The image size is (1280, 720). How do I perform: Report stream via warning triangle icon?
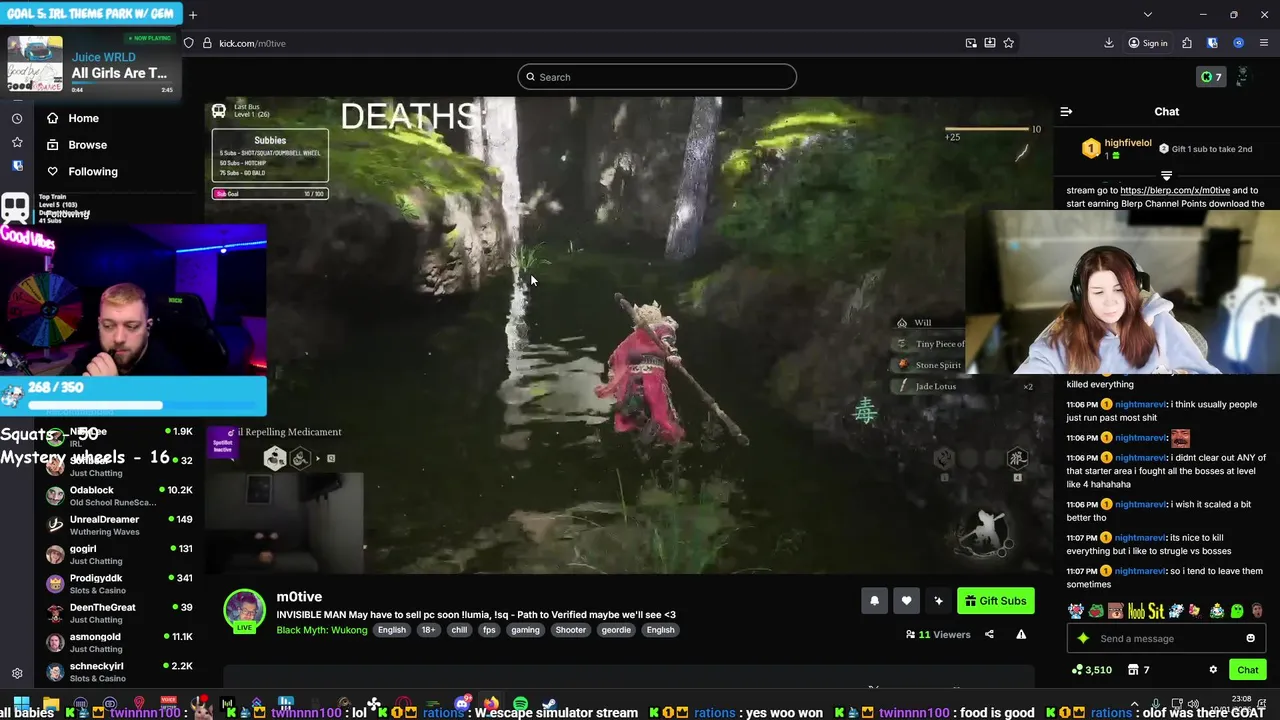pos(1021,634)
